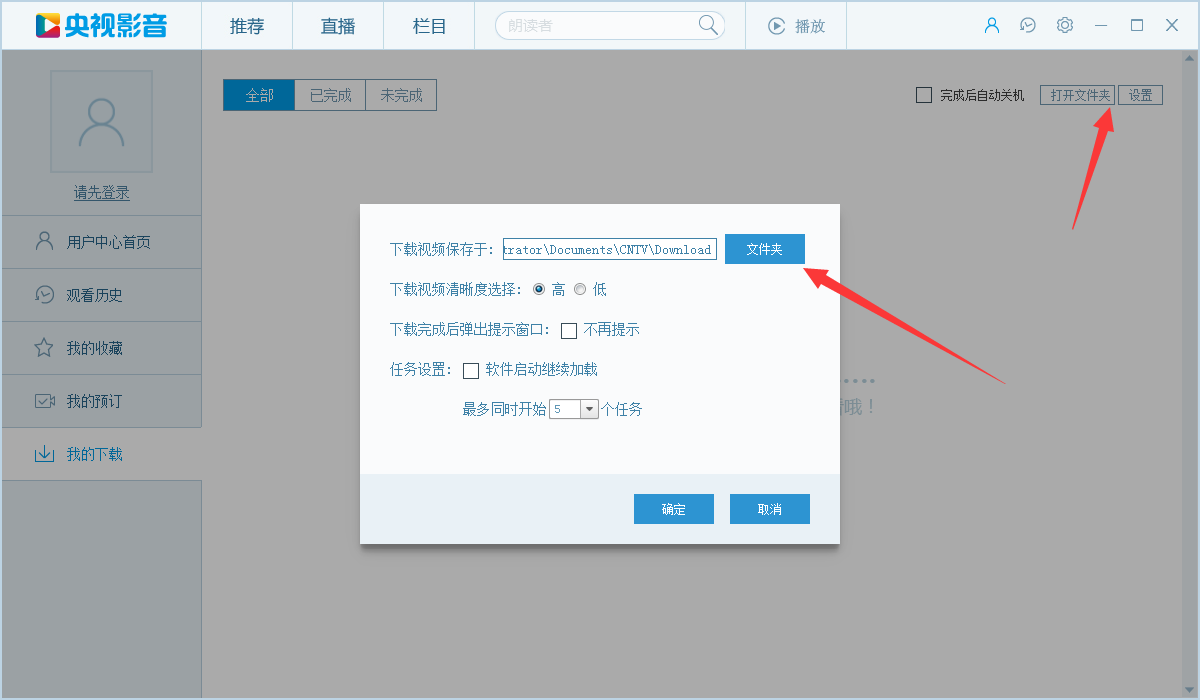Open the maximum tasks number dropdown
This screenshot has width=1200, height=700.
[587, 408]
